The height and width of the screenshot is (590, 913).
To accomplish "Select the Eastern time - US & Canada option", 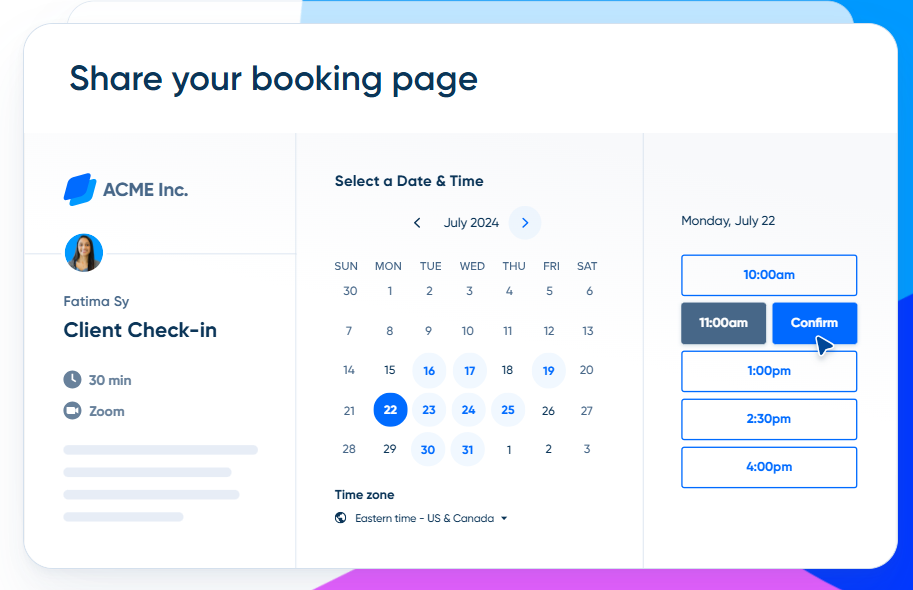I will 424,518.
